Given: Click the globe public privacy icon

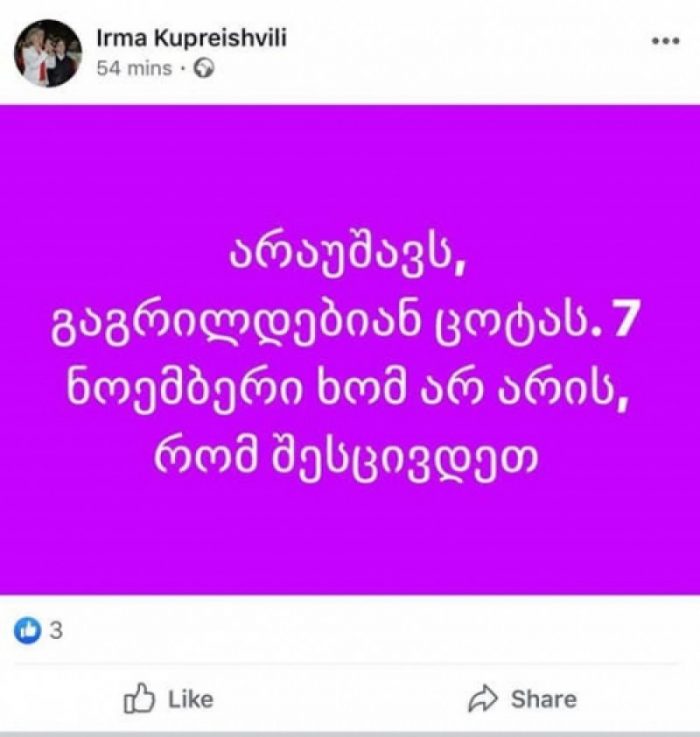Looking at the screenshot, I should click(204, 69).
